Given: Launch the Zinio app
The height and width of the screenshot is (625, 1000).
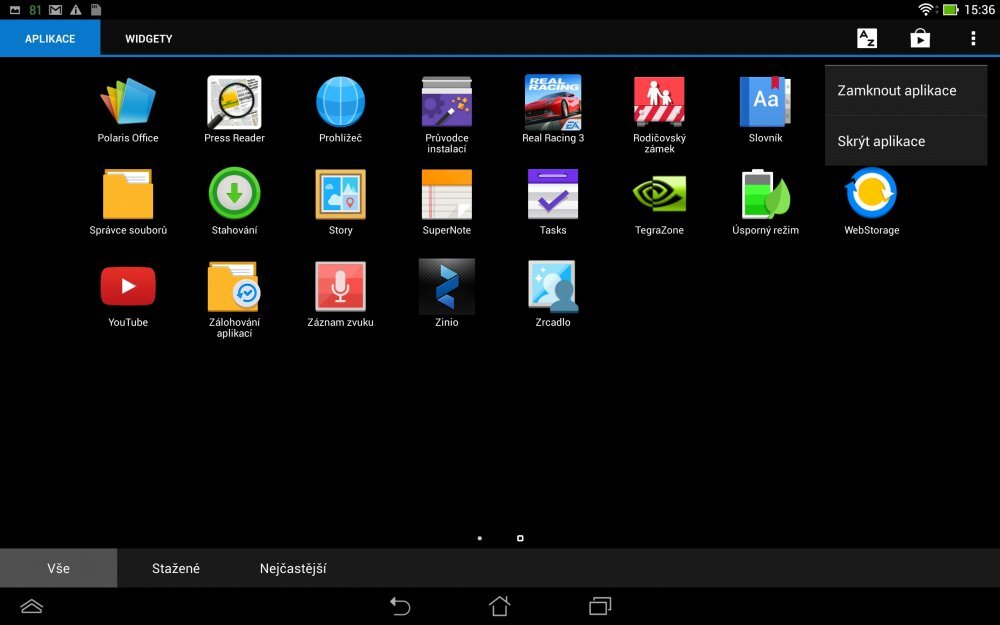Looking at the screenshot, I should pos(446,287).
